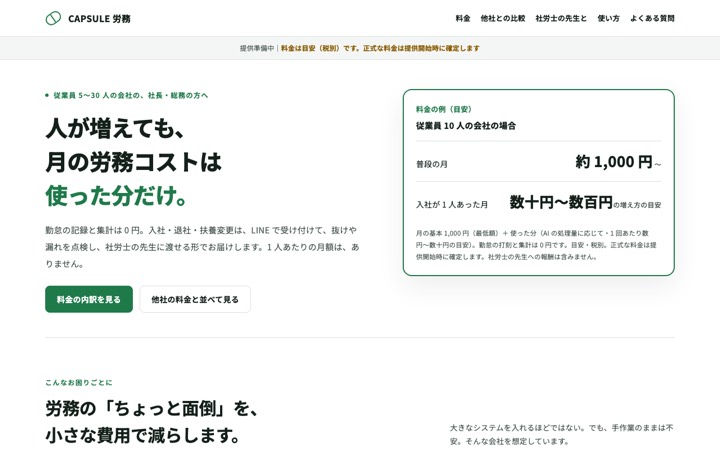Click the green 料金の内訳を見る button
Viewport: 720px width, 450px height.
[89, 299]
